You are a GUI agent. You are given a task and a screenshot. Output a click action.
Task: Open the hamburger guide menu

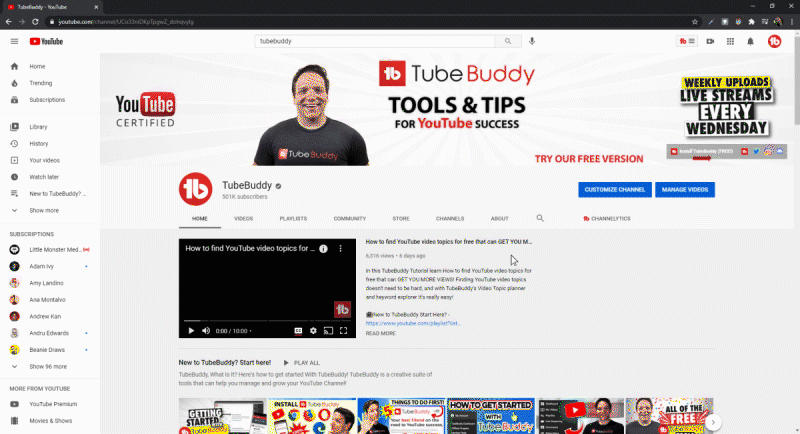pos(14,41)
